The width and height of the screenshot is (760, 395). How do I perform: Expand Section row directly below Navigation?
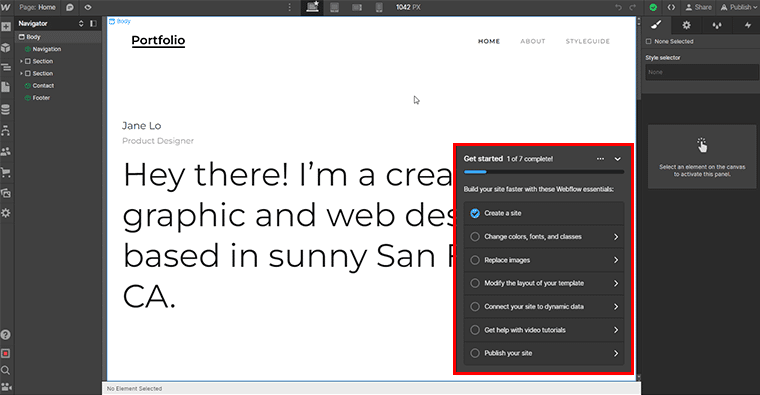pyautogui.click(x=21, y=62)
